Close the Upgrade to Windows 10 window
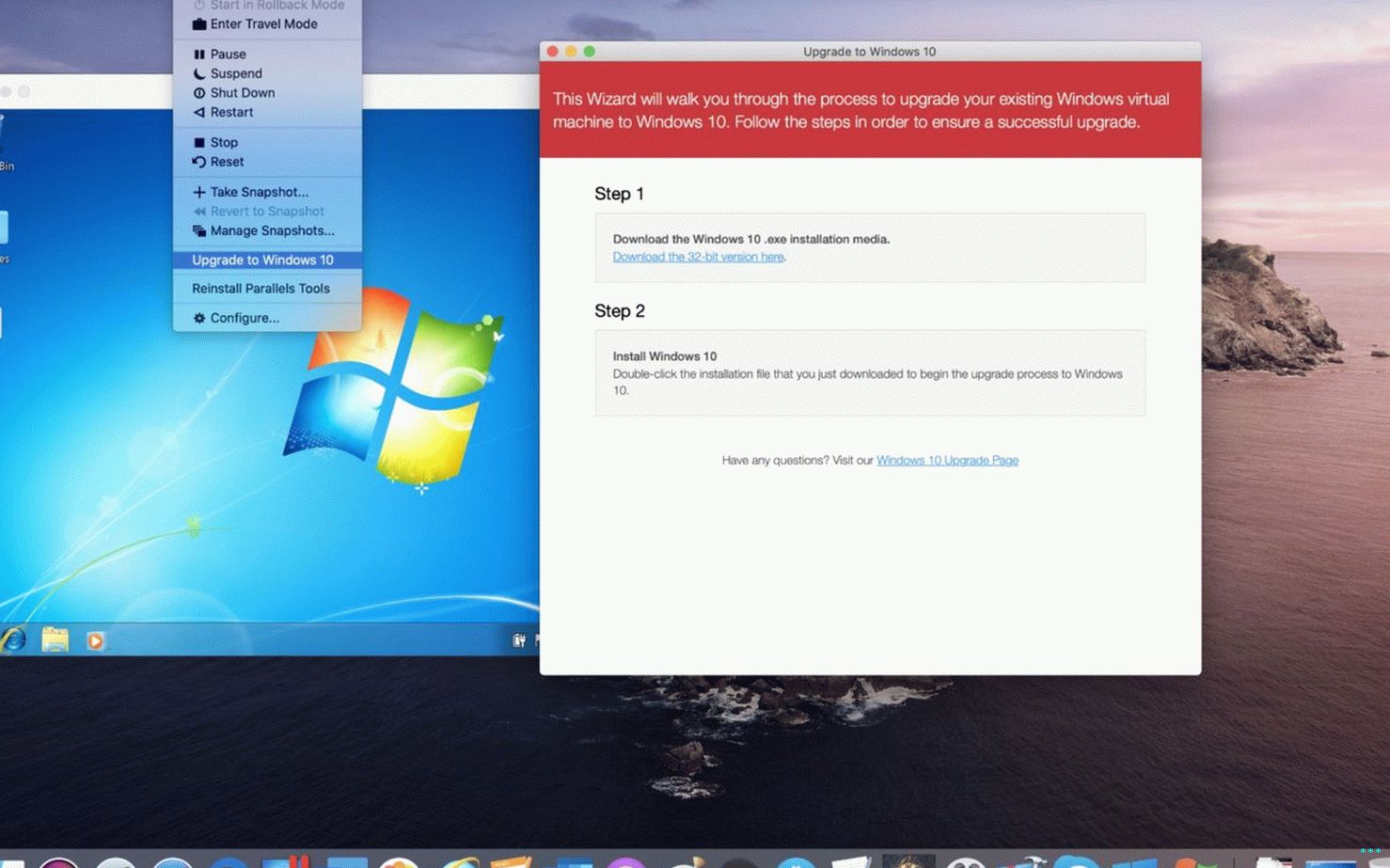 (553, 52)
